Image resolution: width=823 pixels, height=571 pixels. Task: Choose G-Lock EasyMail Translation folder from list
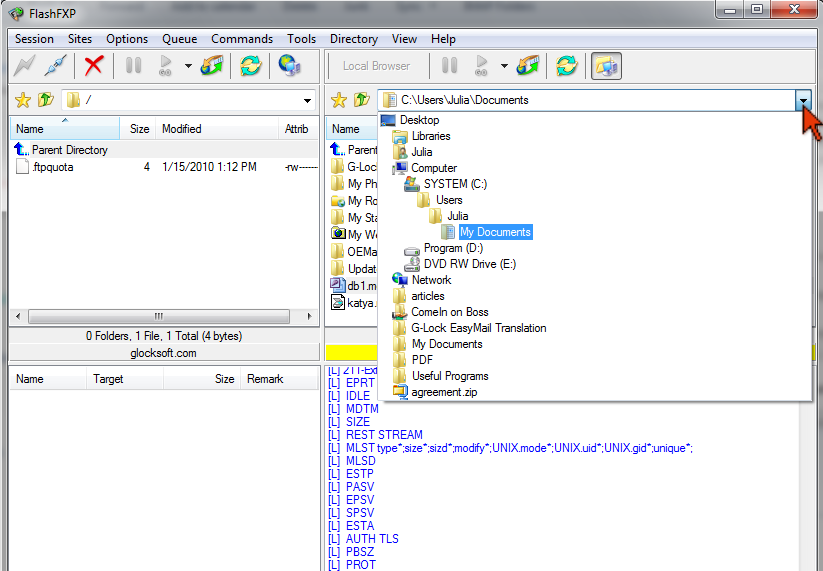pyautogui.click(x=478, y=328)
